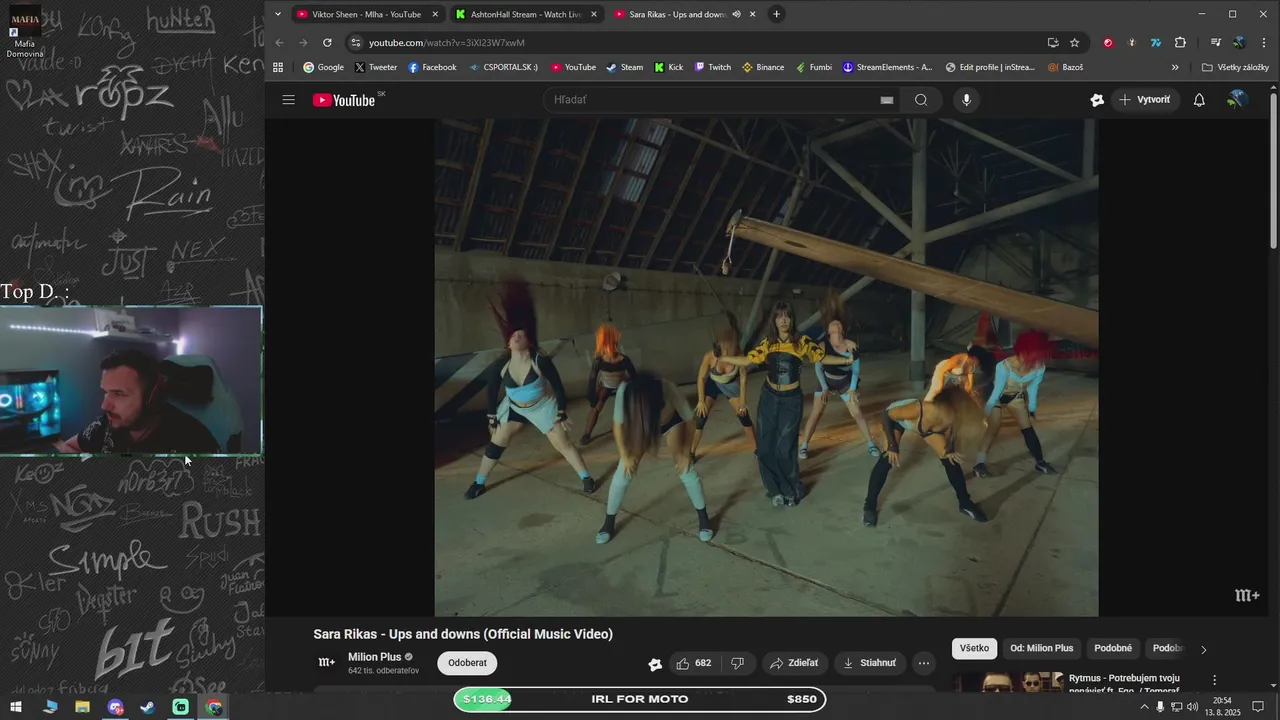Screen dimensions: 1280x720
Task: Open Steam from the taskbar
Action: point(148,707)
